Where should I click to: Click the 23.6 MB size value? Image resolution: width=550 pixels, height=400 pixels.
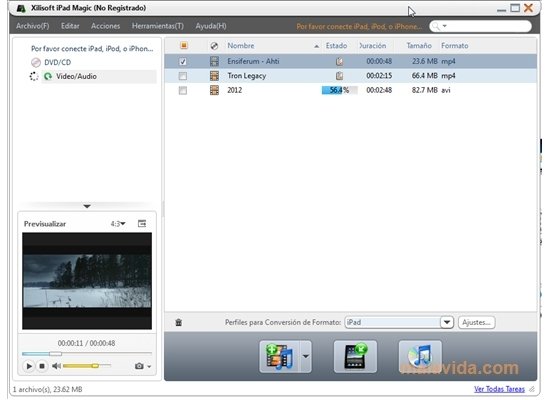[x=425, y=61]
